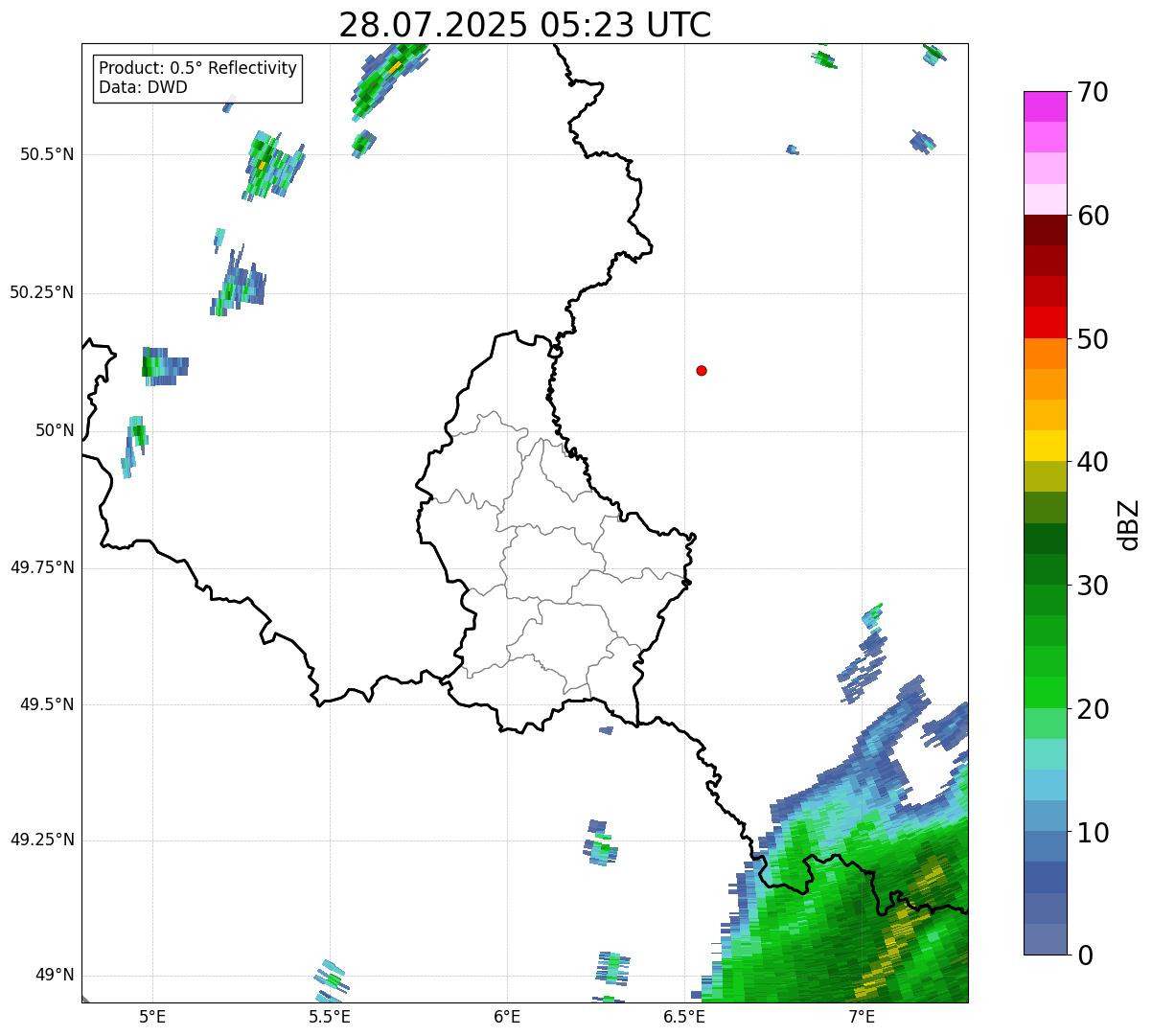Click the colorbar tick label 30
This screenshot has width=1152, height=1036.
(x=1093, y=586)
